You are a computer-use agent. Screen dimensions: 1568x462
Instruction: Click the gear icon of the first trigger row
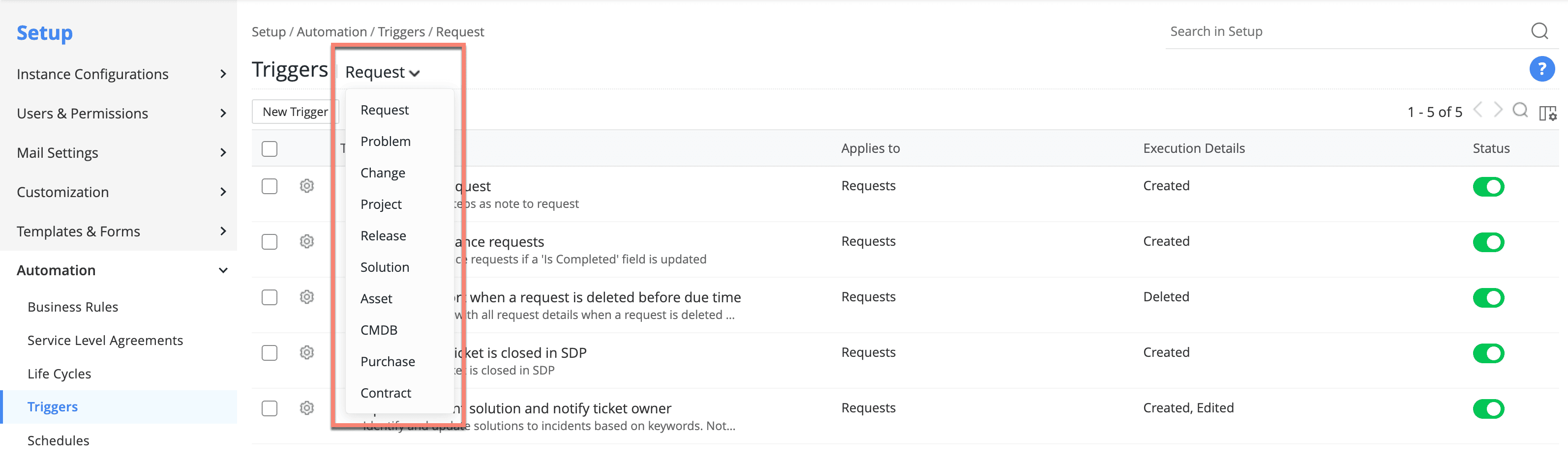click(307, 186)
